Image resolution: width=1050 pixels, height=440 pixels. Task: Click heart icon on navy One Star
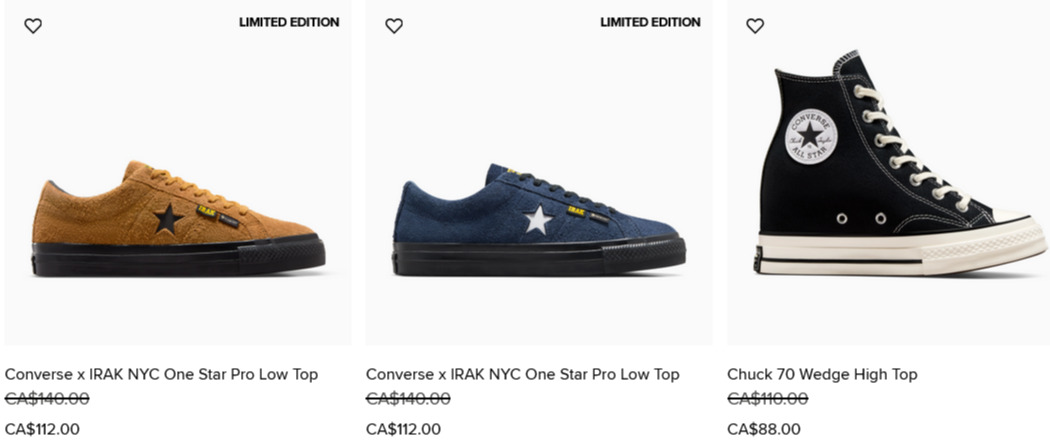tap(394, 26)
